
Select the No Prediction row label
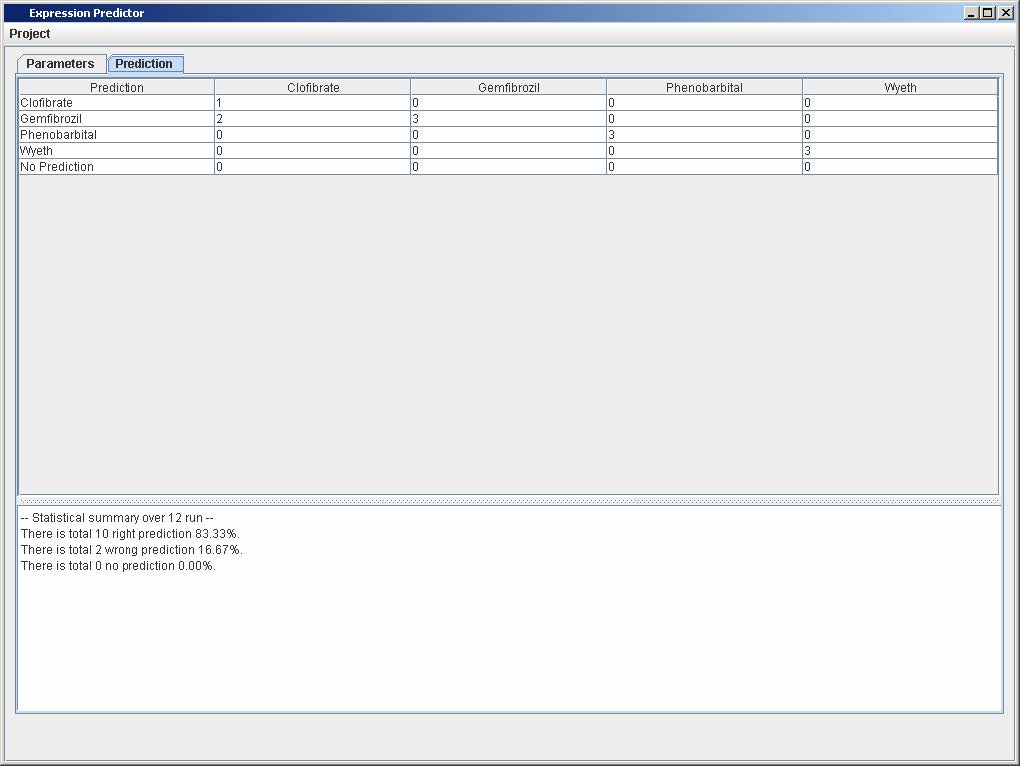(x=116, y=166)
